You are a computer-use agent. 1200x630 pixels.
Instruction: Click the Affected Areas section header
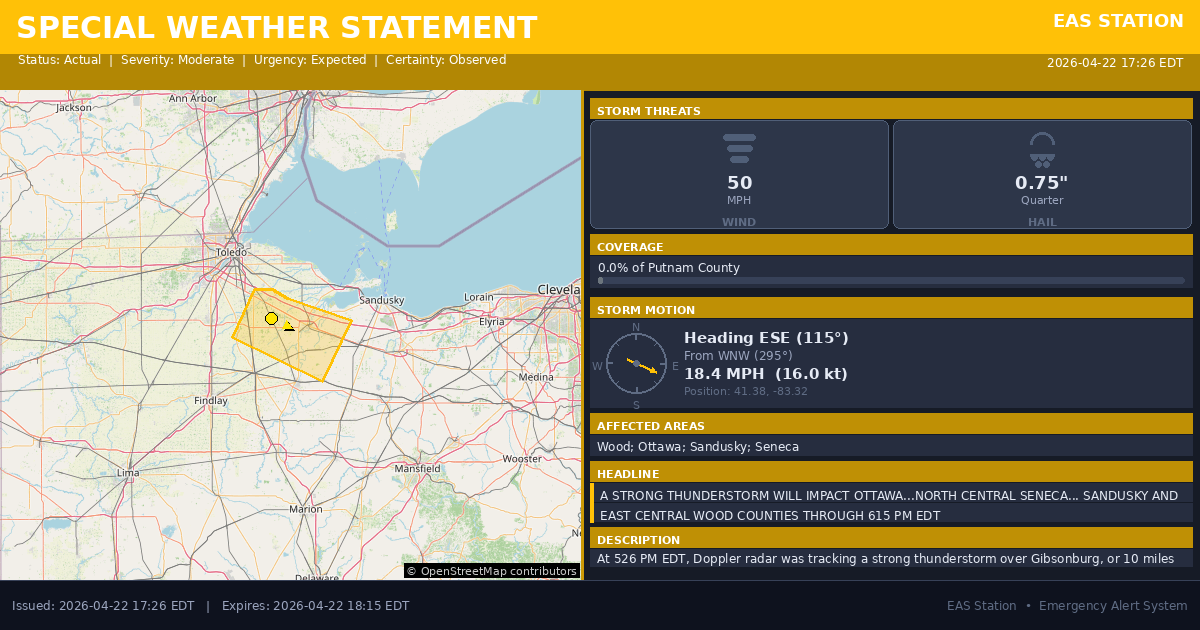890,425
